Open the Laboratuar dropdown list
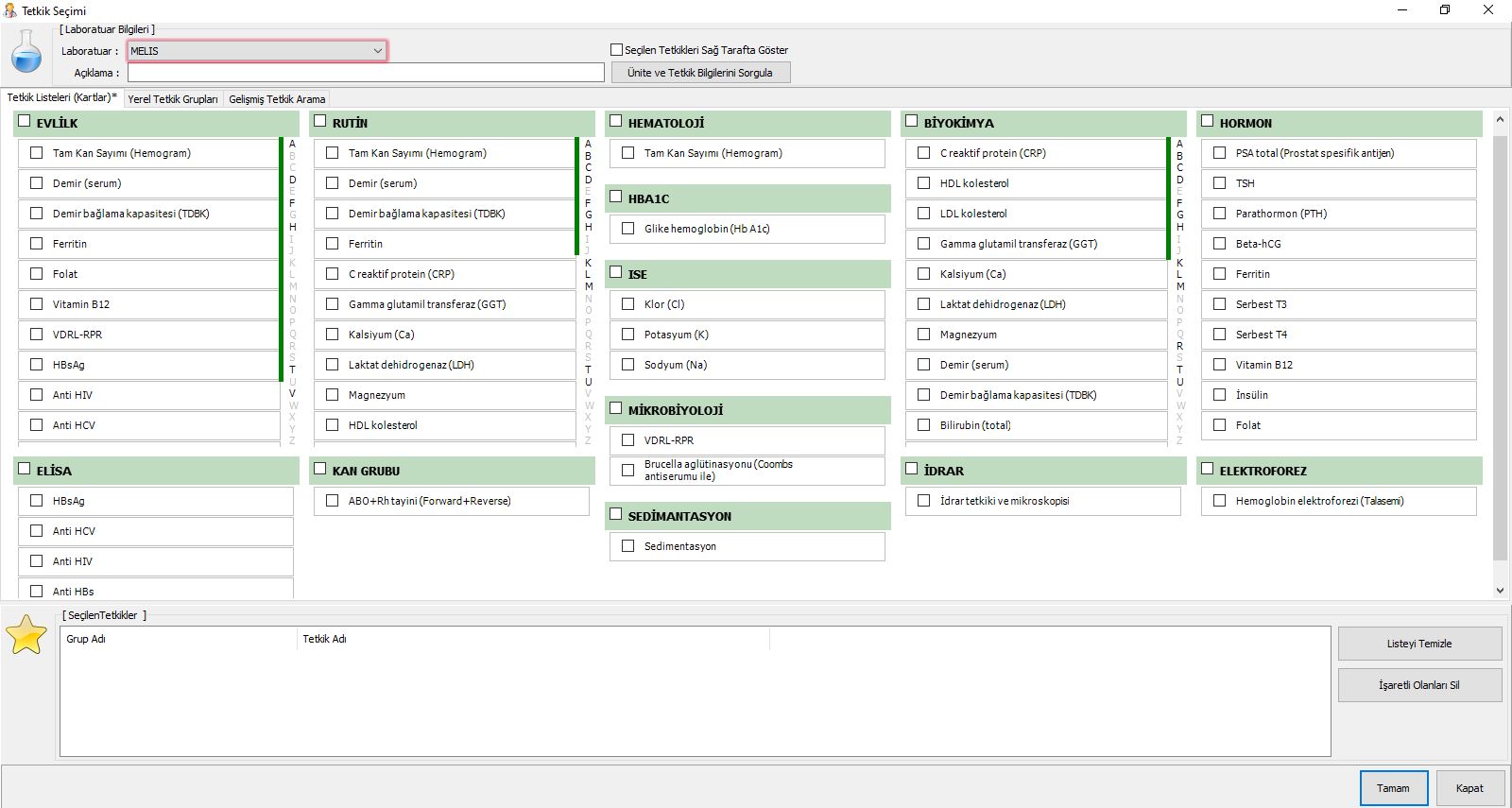The height and width of the screenshot is (808, 1512). click(x=378, y=51)
